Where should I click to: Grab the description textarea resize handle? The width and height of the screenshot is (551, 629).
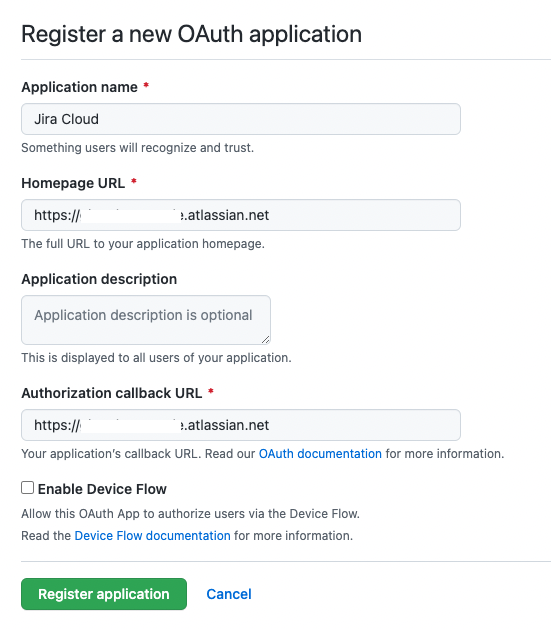(x=265, y=339)
